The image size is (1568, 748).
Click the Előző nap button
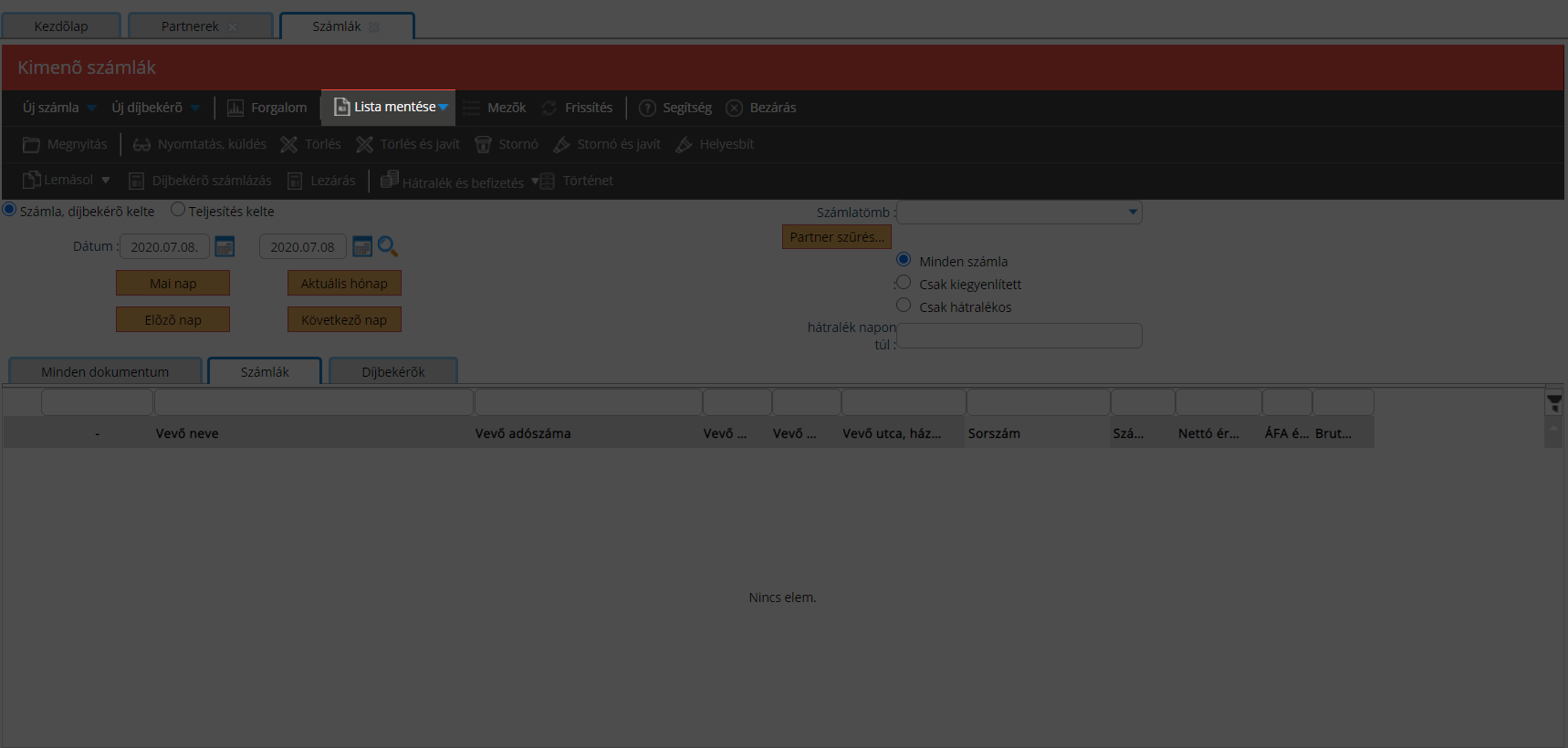(x=172, y=320)
